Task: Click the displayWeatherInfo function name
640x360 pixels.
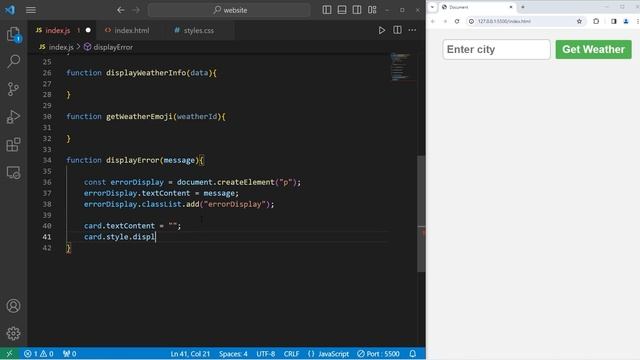Action: [x=146, y=73]
